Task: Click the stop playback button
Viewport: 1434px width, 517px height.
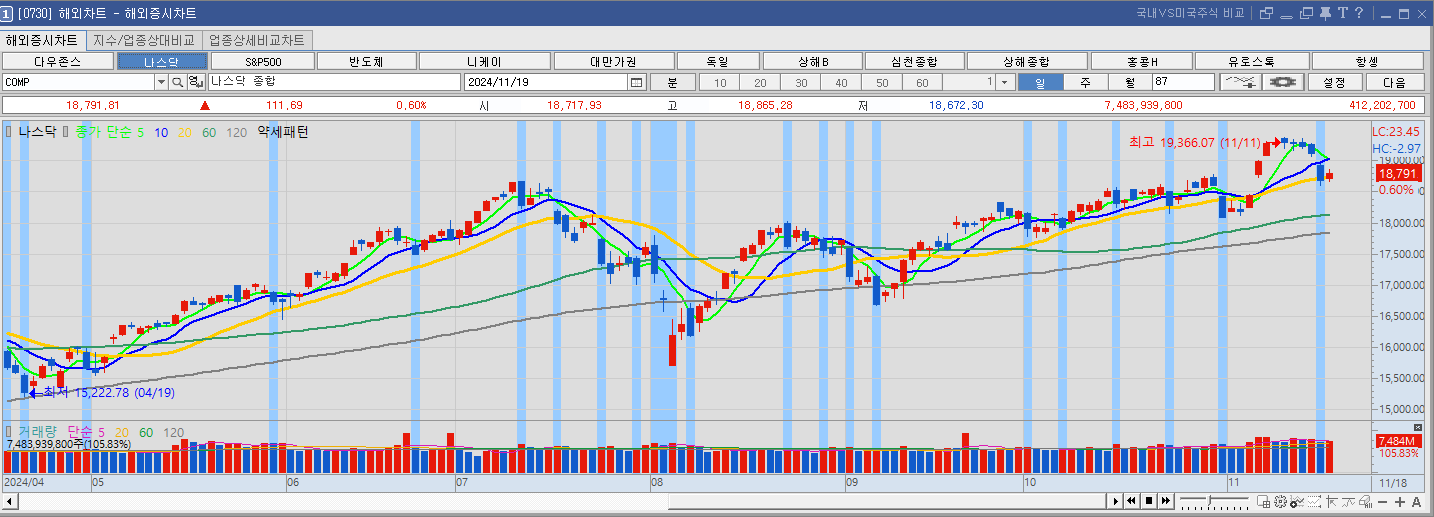Action: 1149,501
